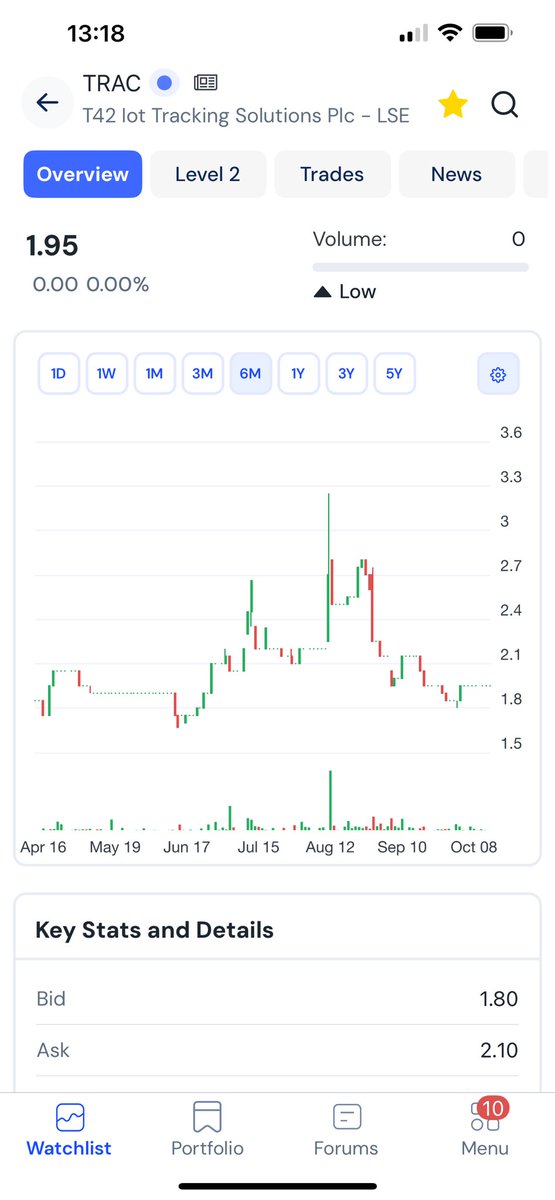Go back using the arrow button

tap(47, 102)
